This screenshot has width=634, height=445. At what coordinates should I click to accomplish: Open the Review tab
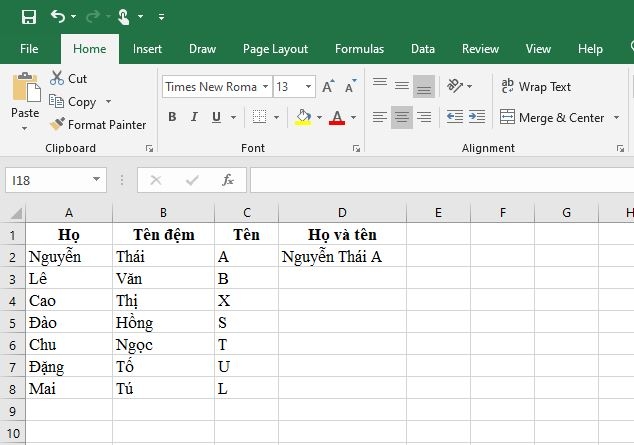[x=480, y=49]
